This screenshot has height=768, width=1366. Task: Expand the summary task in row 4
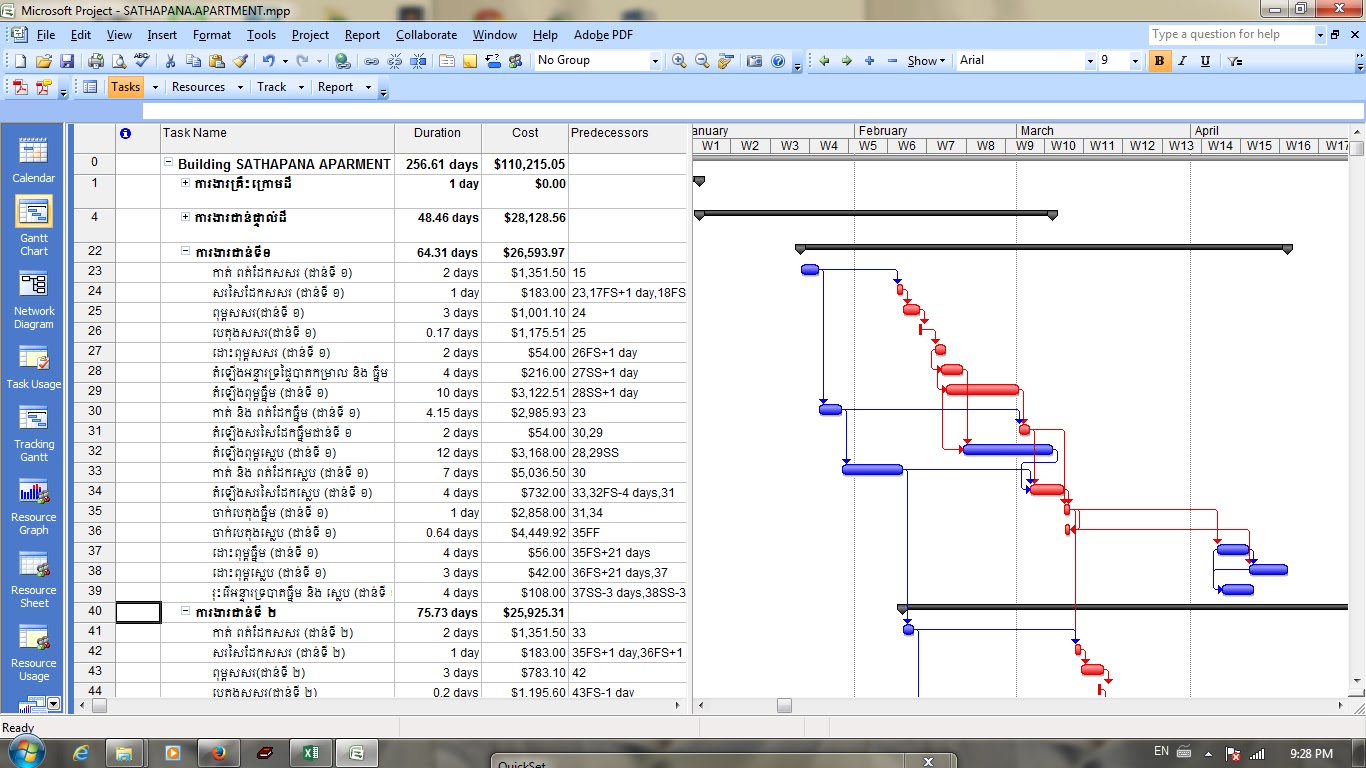[185, 216]
